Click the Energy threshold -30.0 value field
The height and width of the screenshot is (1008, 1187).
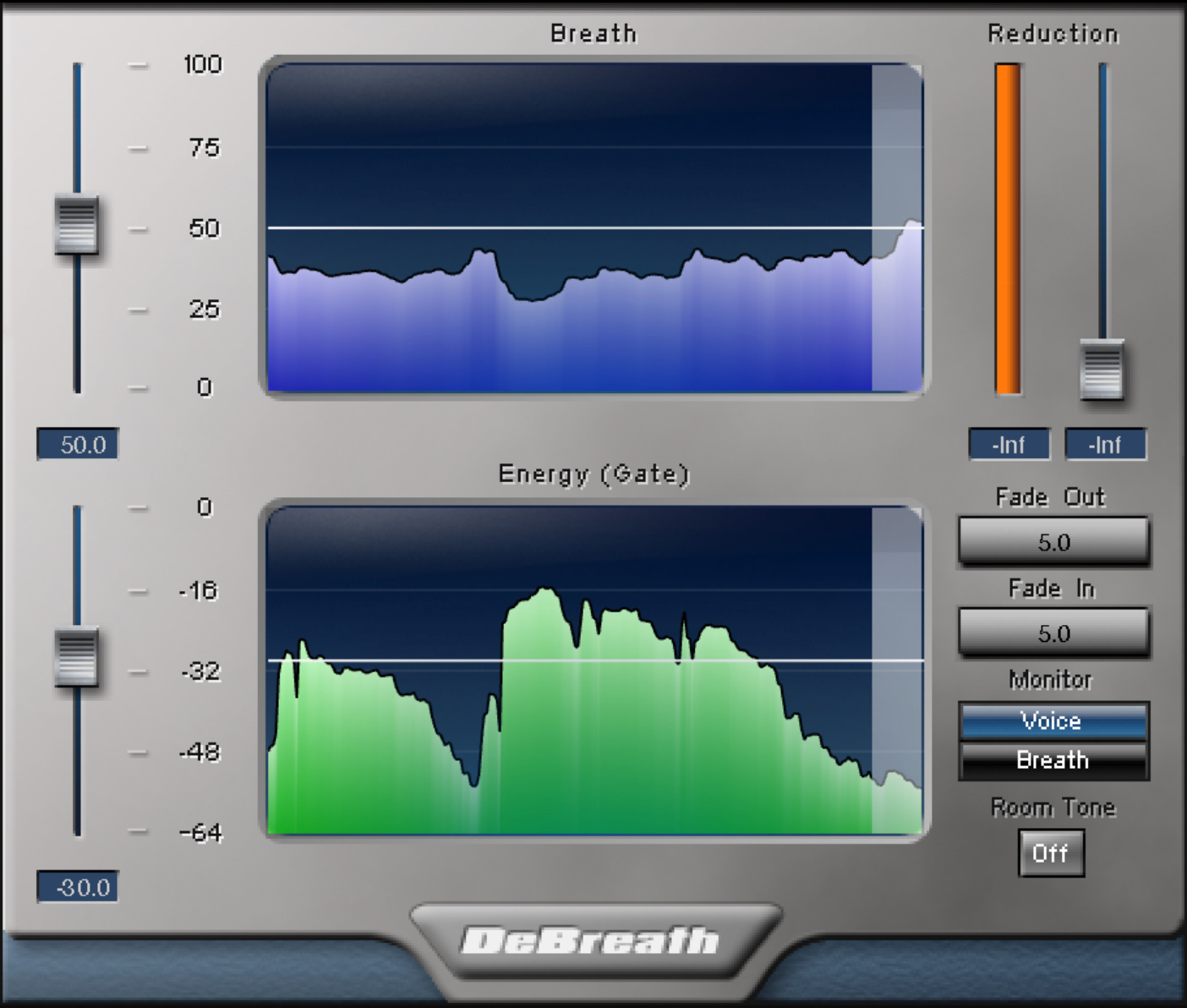pyautogui.click(x=78, y=887)
